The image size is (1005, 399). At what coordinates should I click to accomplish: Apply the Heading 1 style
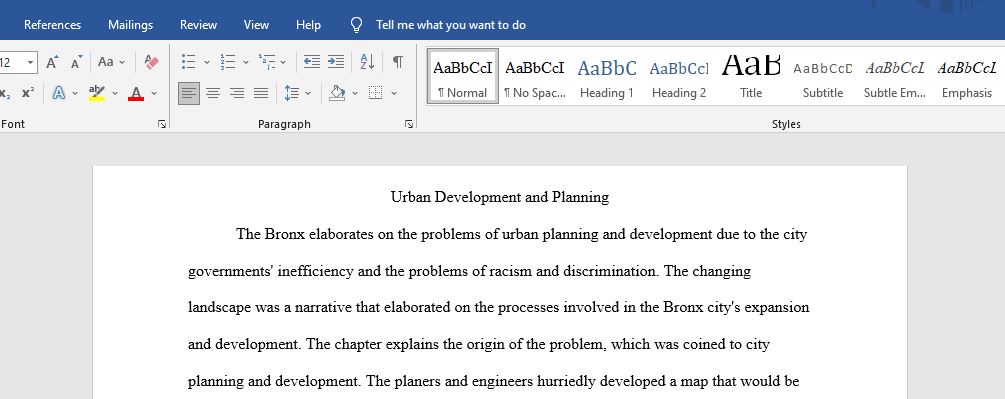607,76
